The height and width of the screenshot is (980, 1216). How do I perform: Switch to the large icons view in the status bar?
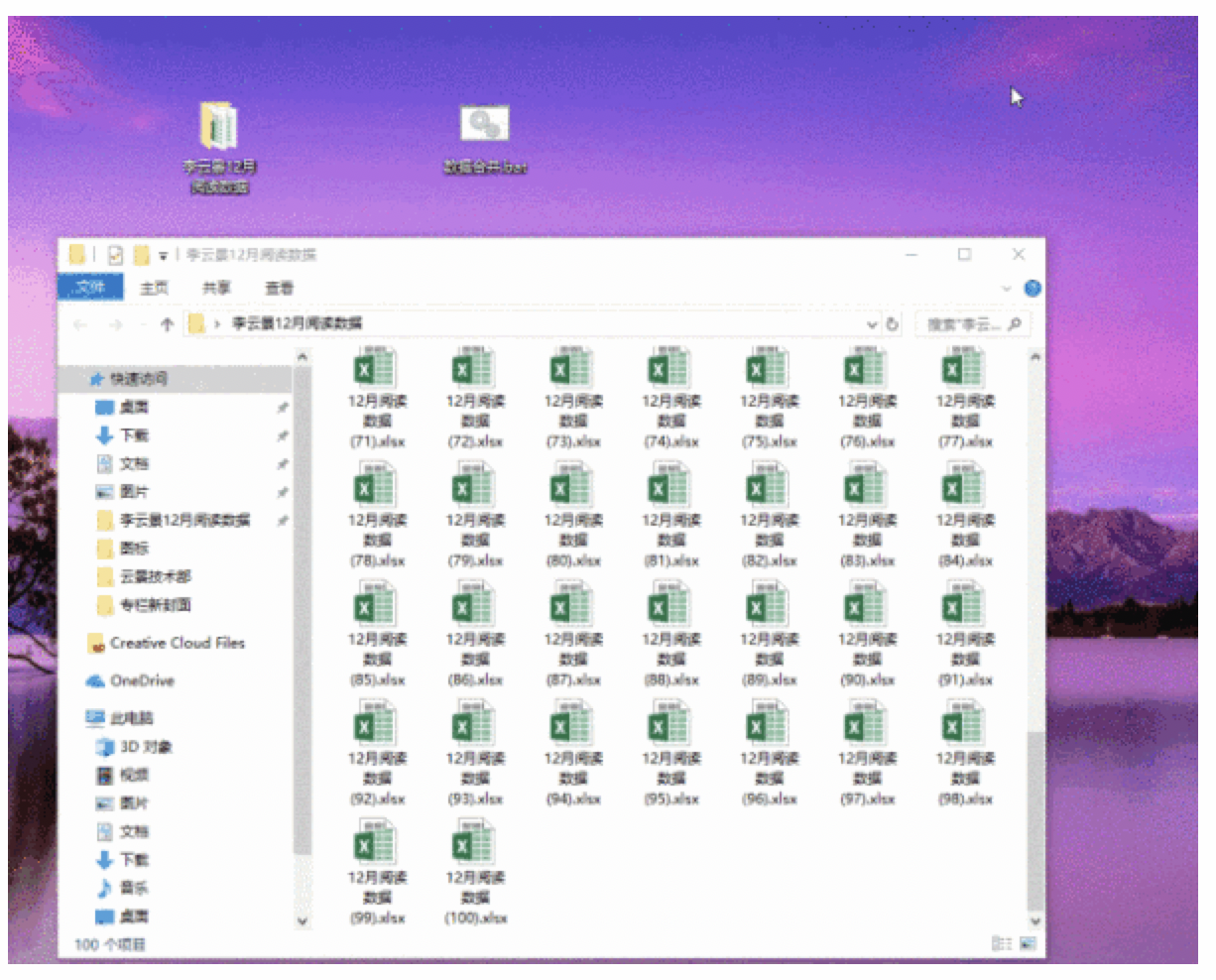1027,943
